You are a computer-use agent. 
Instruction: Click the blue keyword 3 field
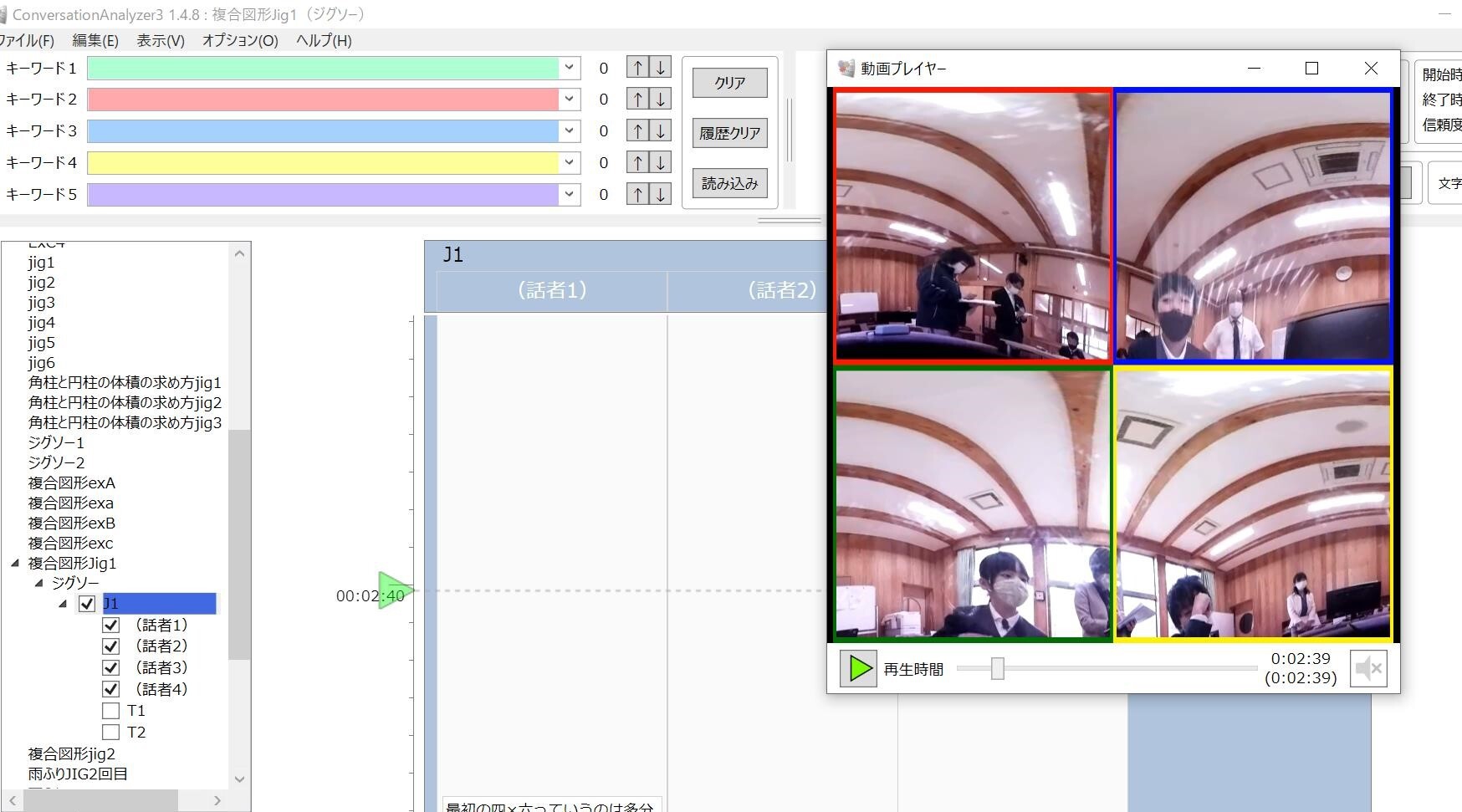click(323, 131)
